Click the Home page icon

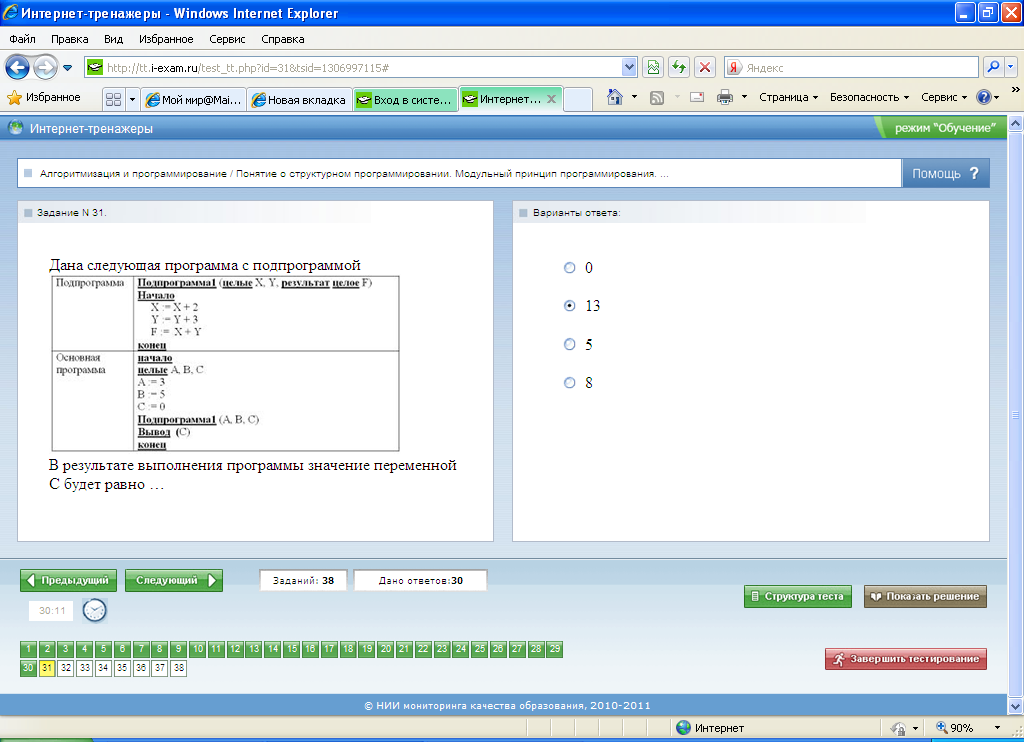(x=615, y=97)
